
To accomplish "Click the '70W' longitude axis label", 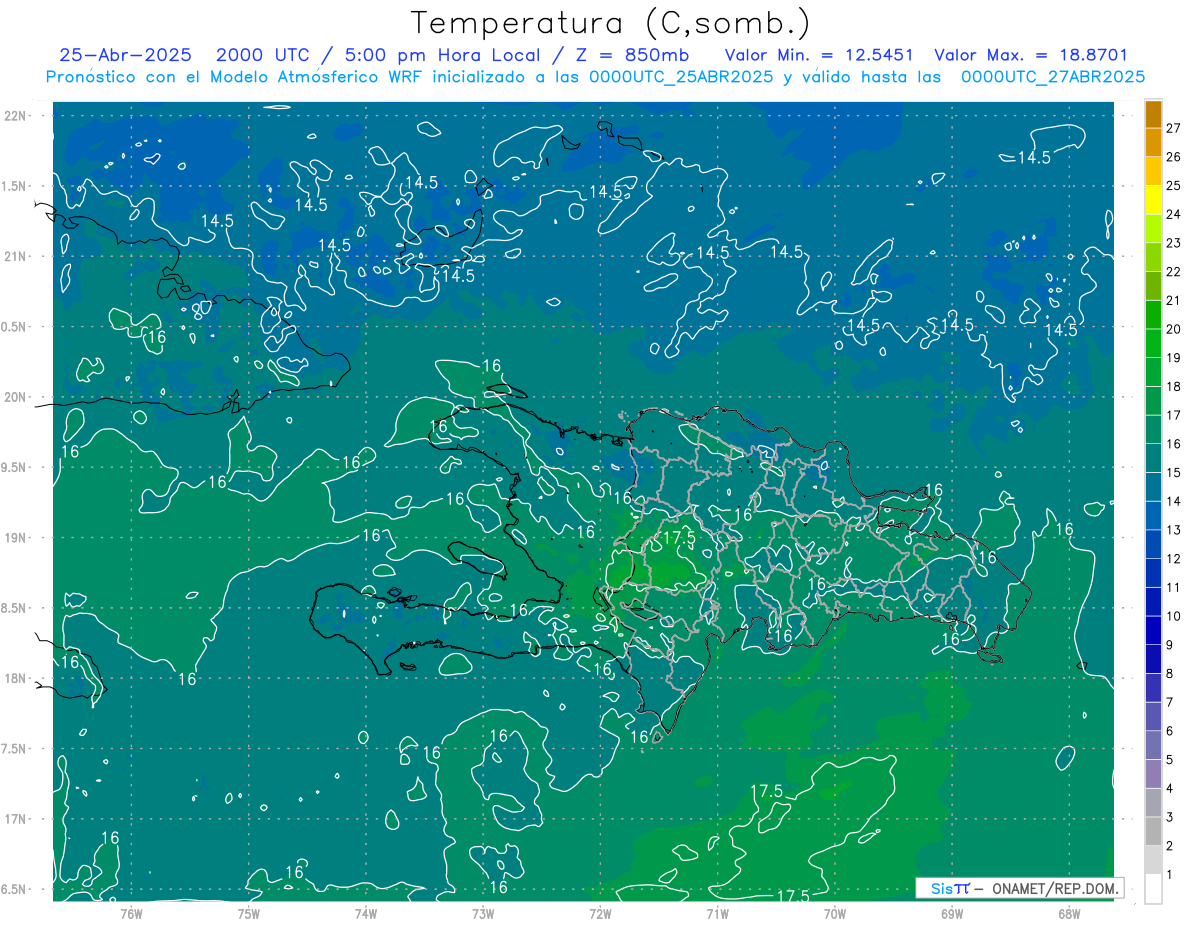I will [835, 913].
